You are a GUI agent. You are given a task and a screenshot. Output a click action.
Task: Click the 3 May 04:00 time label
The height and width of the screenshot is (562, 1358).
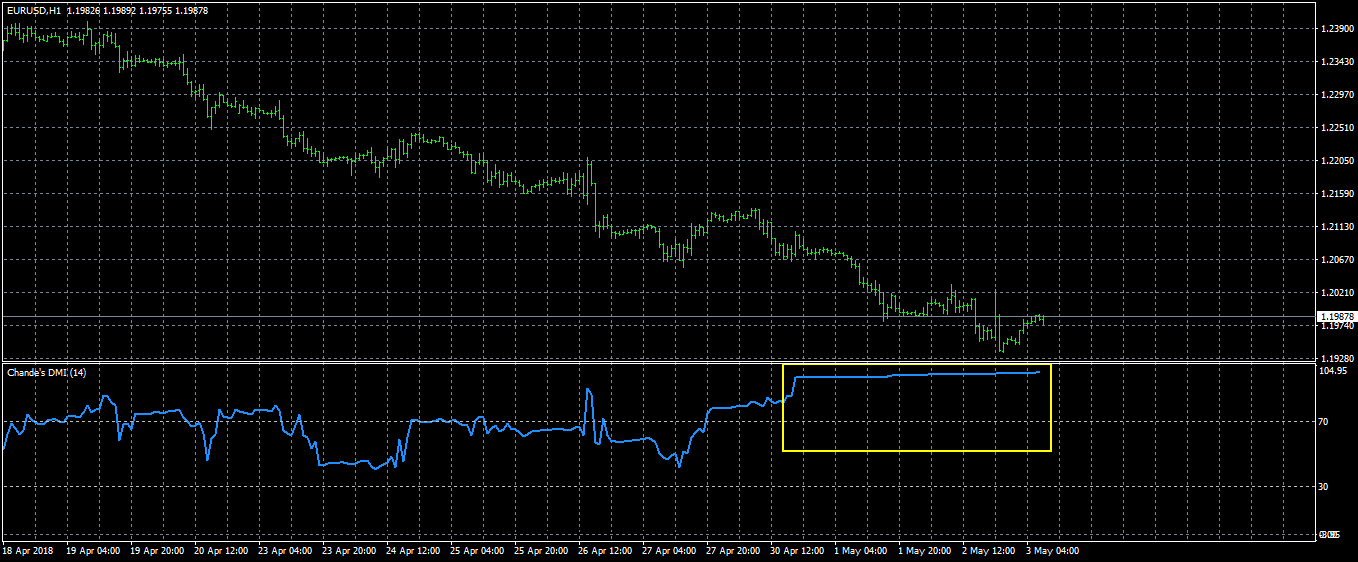click(1054, 551)
